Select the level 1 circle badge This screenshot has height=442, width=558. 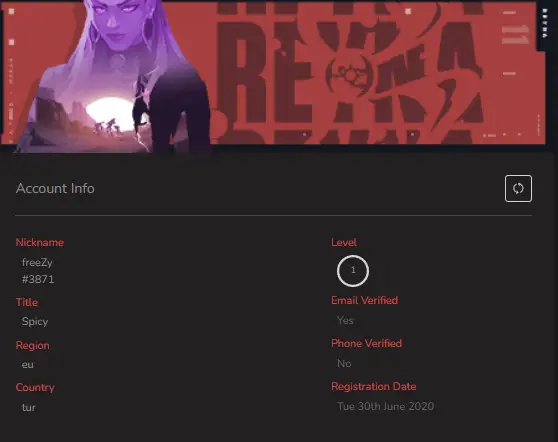(x=353, y=270)
